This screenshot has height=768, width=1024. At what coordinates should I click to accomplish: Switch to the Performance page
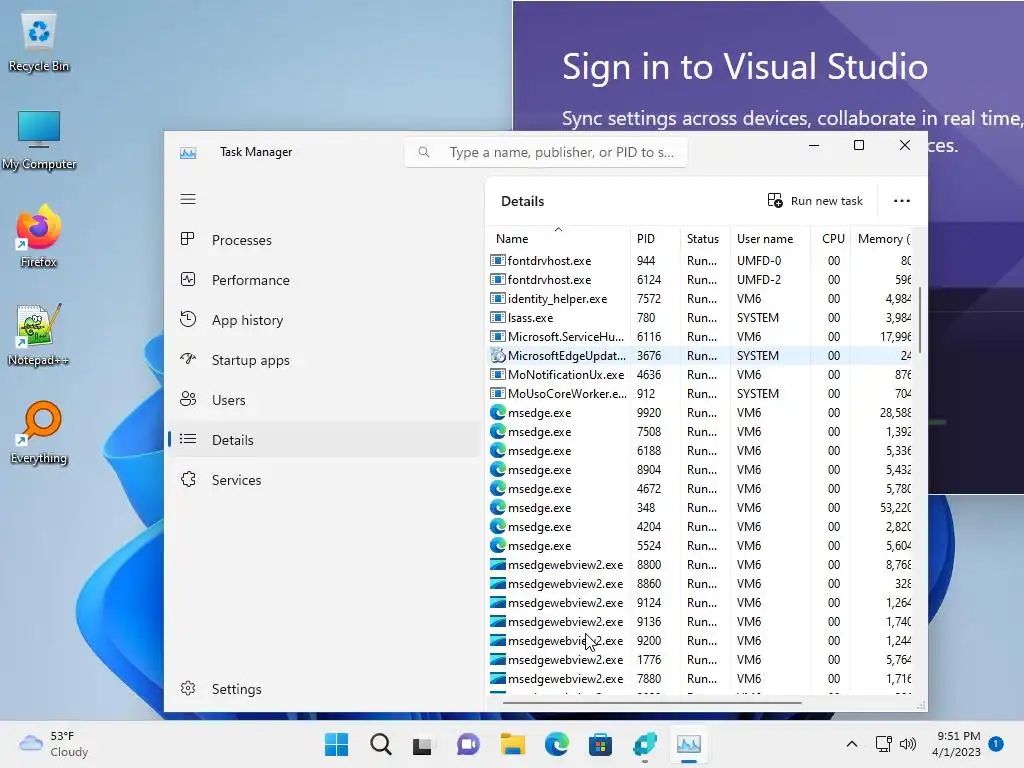tap(324, 280)
